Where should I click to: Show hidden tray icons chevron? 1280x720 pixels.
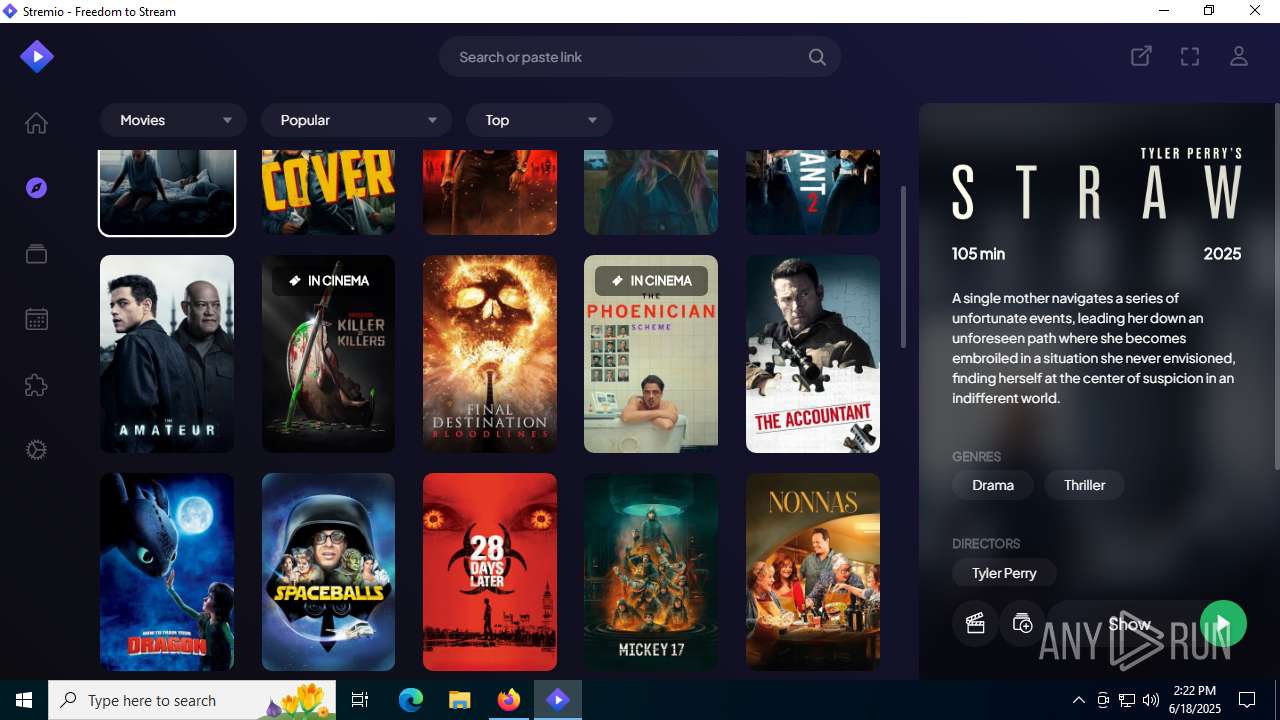pyautogui.click(x=1078, y=700)
